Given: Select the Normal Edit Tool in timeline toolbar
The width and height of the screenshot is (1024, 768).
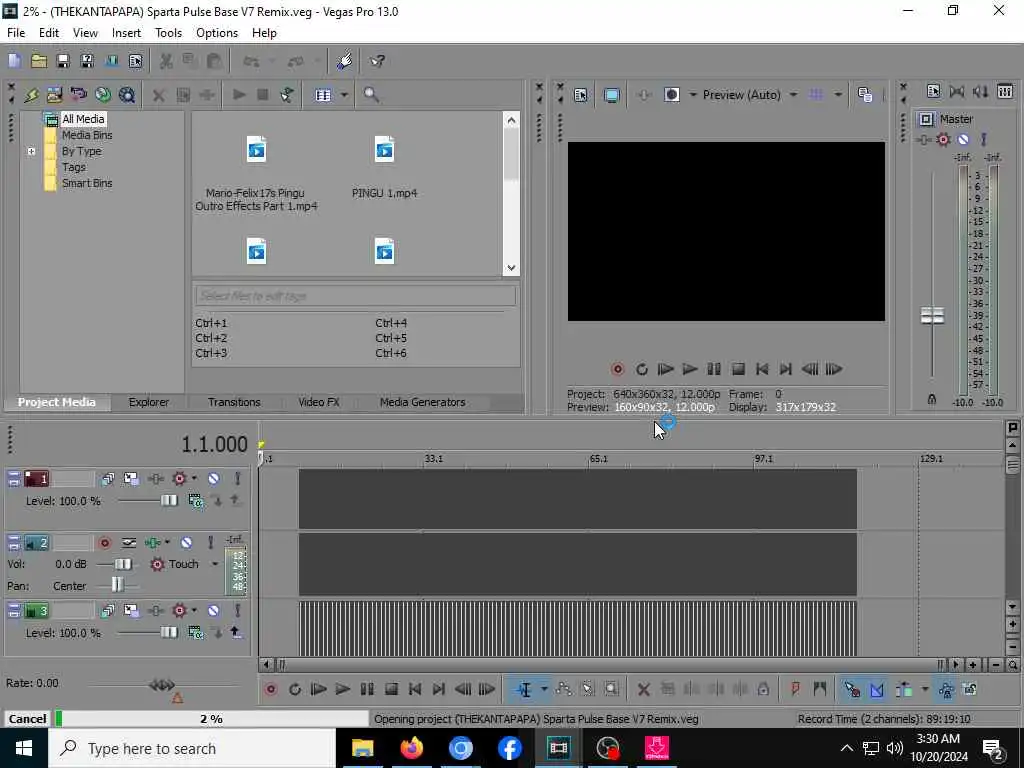Looking at the screenshot, I should 524,689.
